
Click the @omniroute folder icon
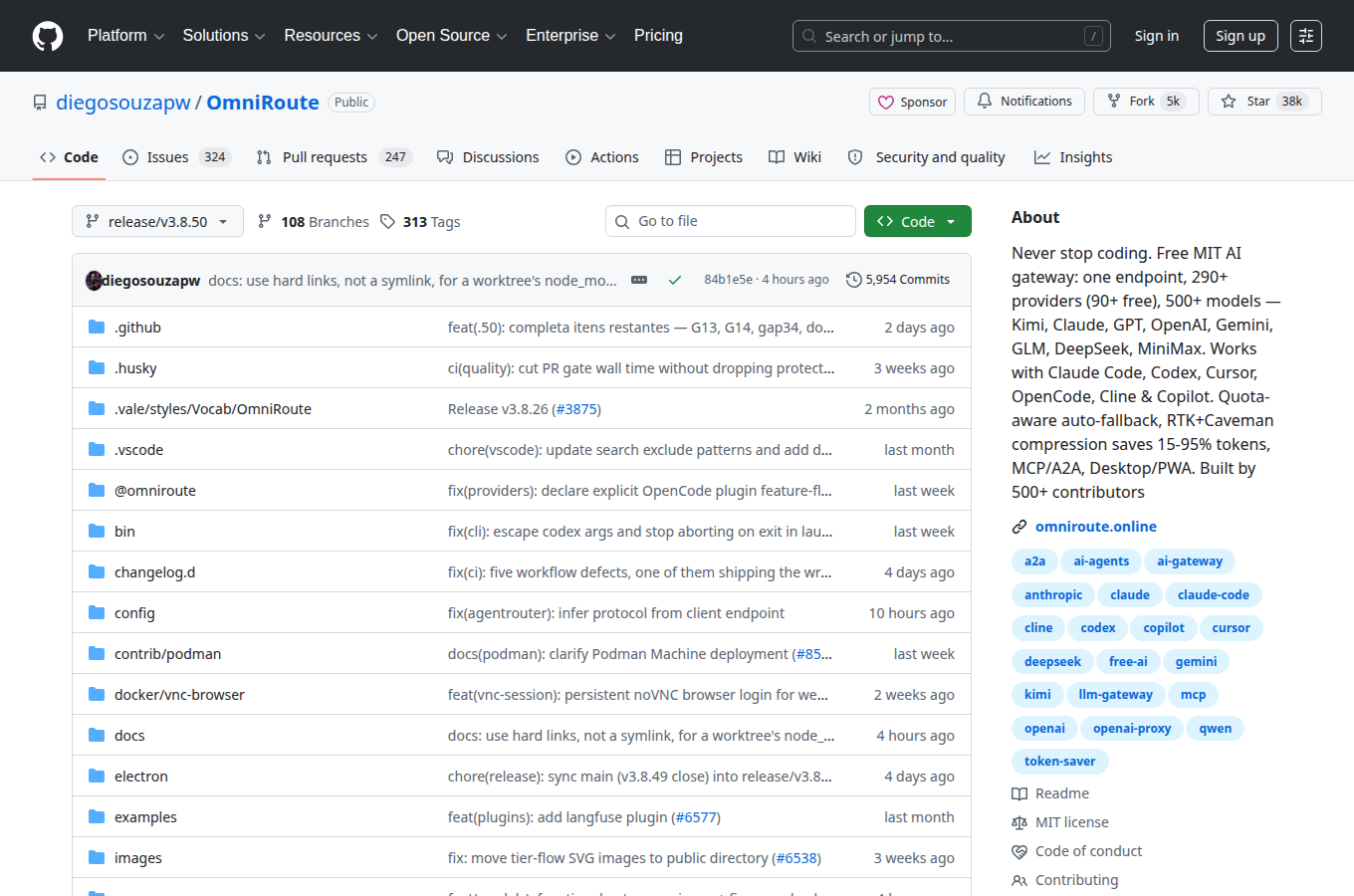(97, 490)
